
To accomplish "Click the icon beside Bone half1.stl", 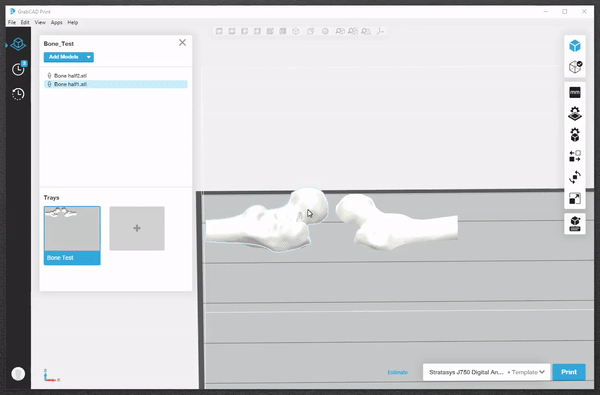I will (49, 84).
